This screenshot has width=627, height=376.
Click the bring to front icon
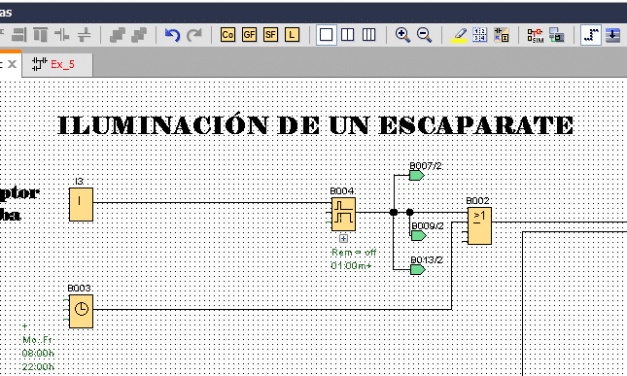click(117, 35)
